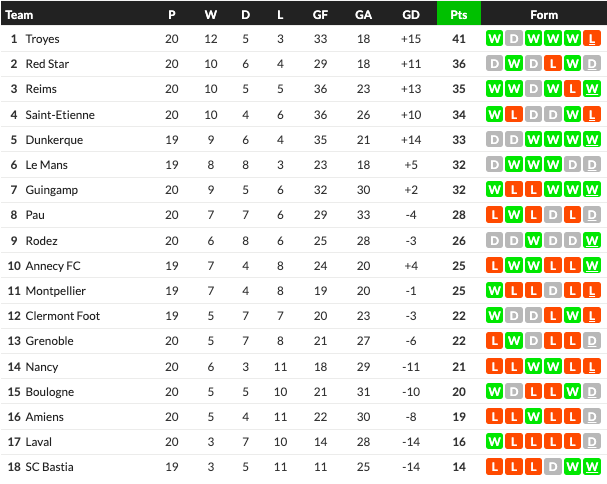Click the only win badge in Grenoble's form

click(x=513, y=341)
